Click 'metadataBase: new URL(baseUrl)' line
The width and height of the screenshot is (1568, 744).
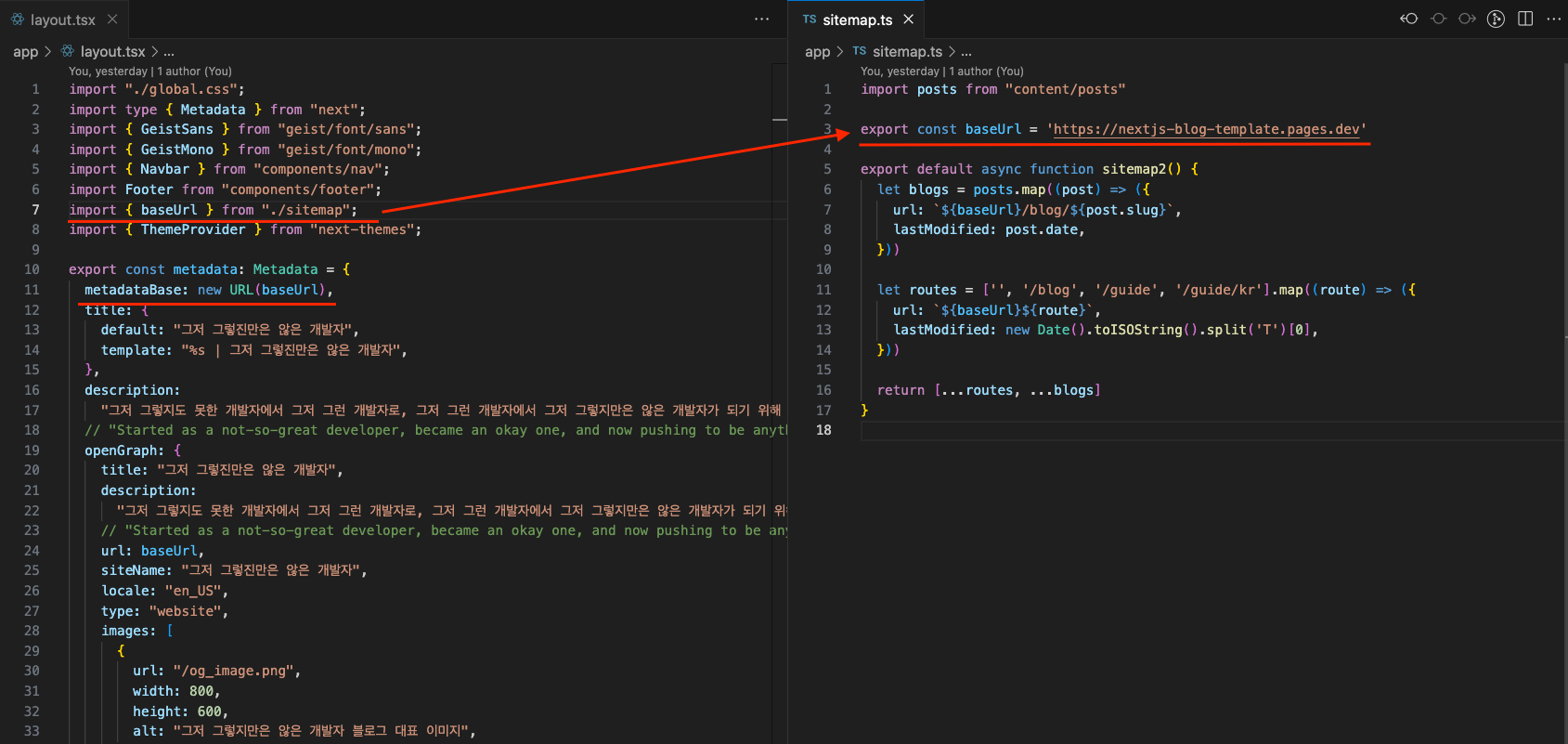208,290
